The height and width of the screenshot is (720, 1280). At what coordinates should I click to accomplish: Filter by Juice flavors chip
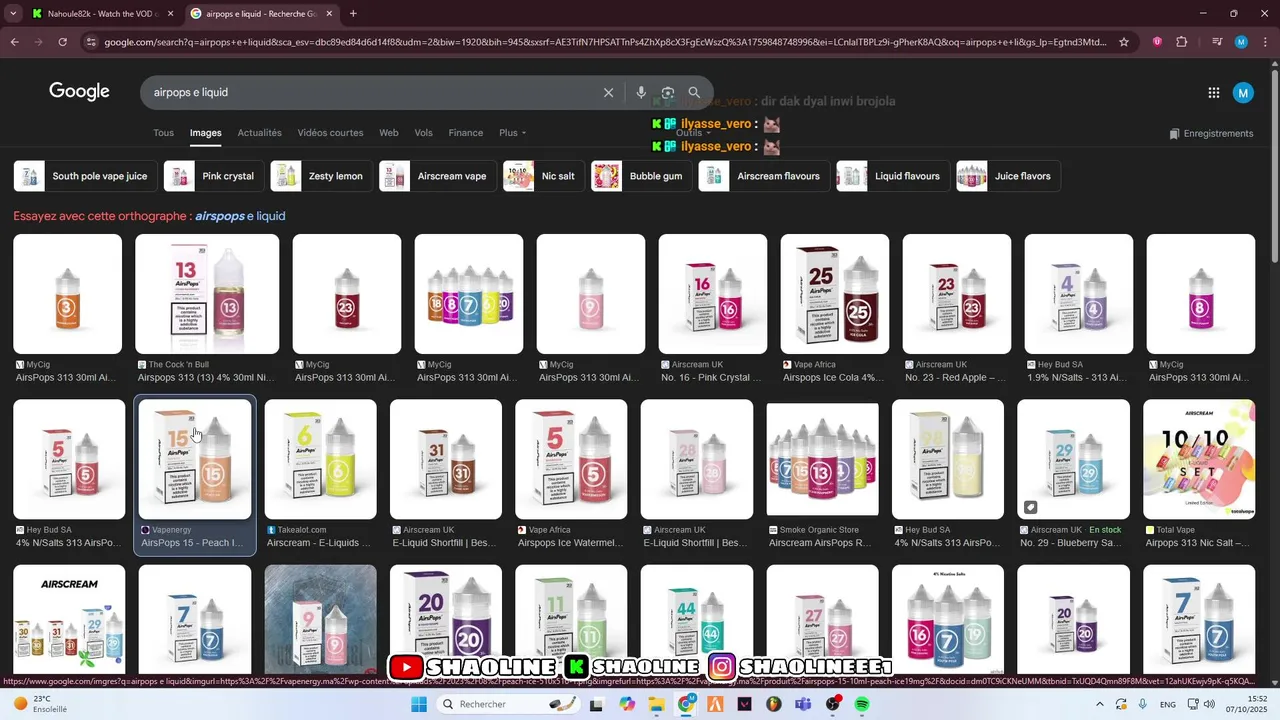tap(1008, 176)
